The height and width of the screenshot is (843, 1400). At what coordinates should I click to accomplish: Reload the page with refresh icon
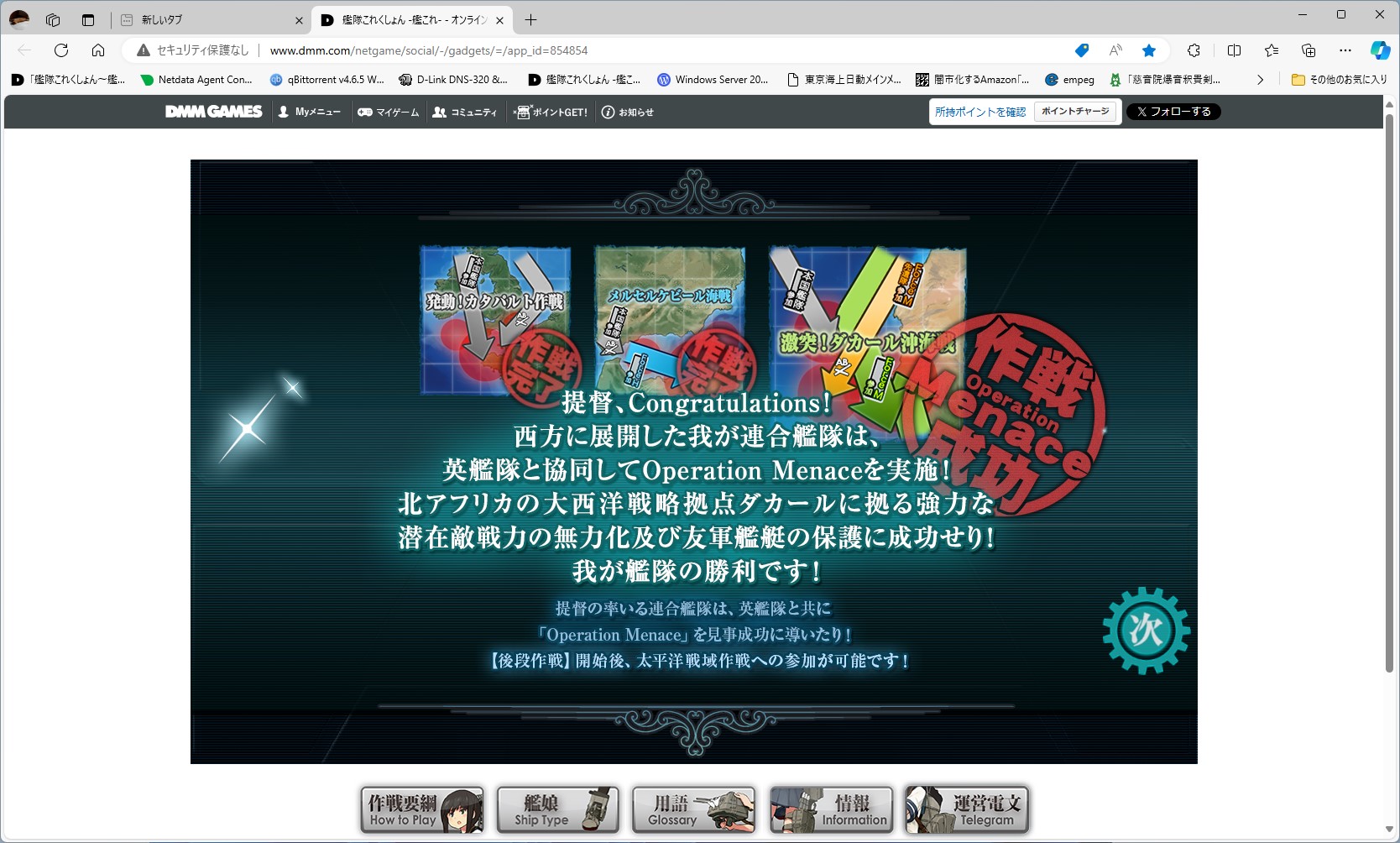click(61, 50)
